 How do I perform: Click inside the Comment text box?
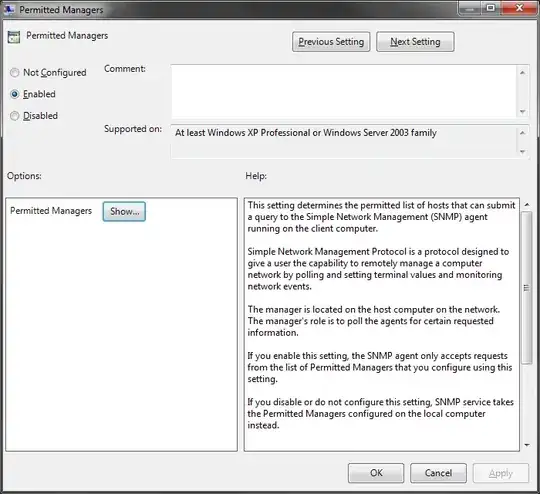(344, 92)
